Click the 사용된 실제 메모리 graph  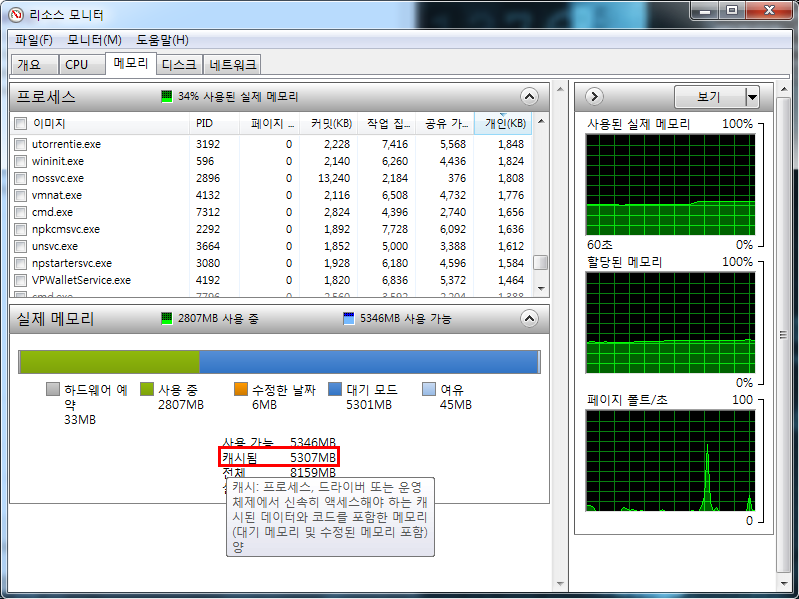click(670, 185)
